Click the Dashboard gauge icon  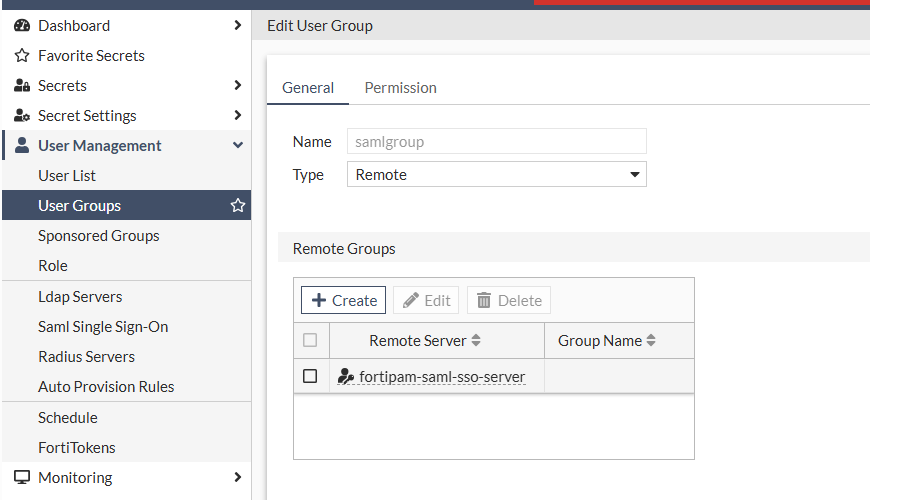[x=22, y=26]
